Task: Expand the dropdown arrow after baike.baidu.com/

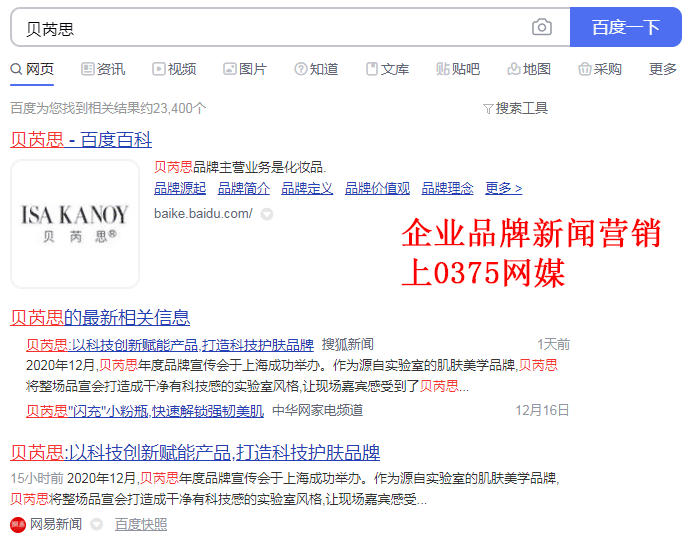Action: [267, 214]
